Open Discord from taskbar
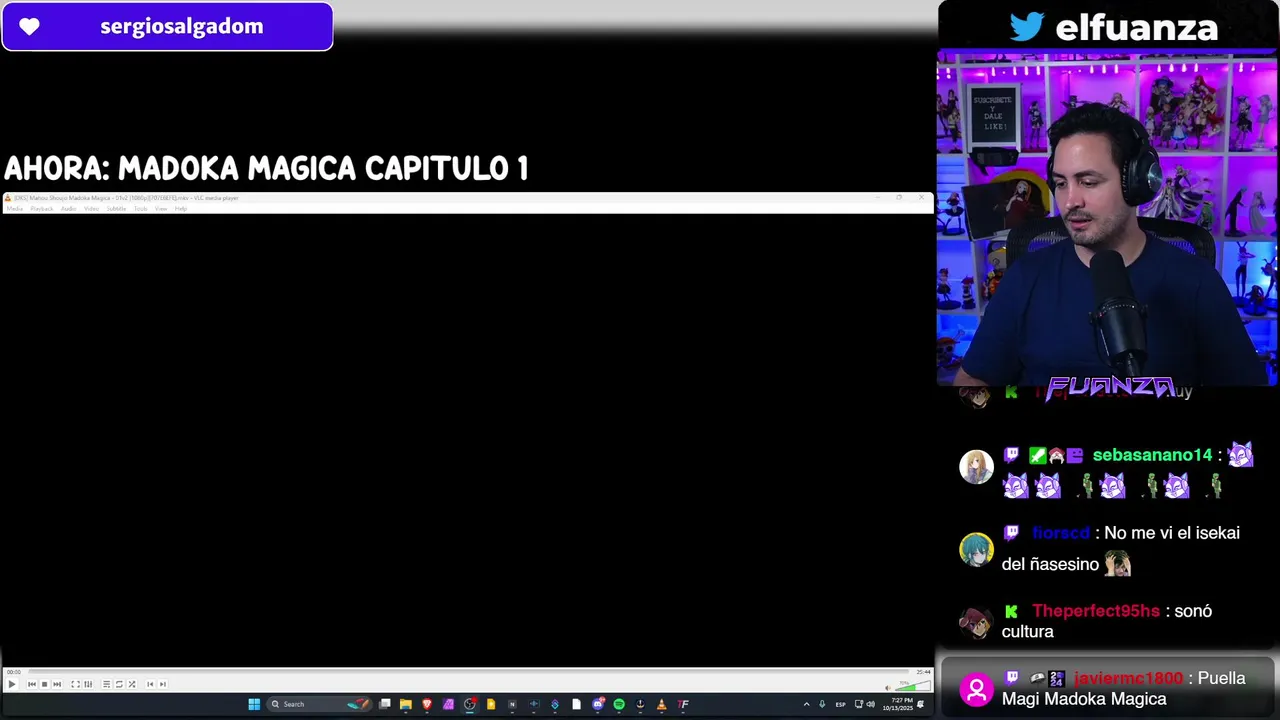 [598, 704]
